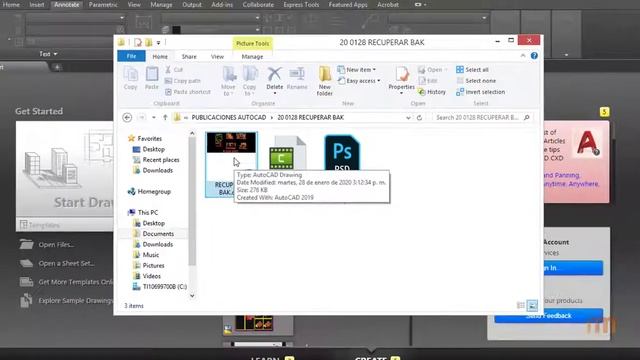The image size is (640, 360).
Task: Open the recent locations dropdown arrow
Action: (x=153, y=118)
